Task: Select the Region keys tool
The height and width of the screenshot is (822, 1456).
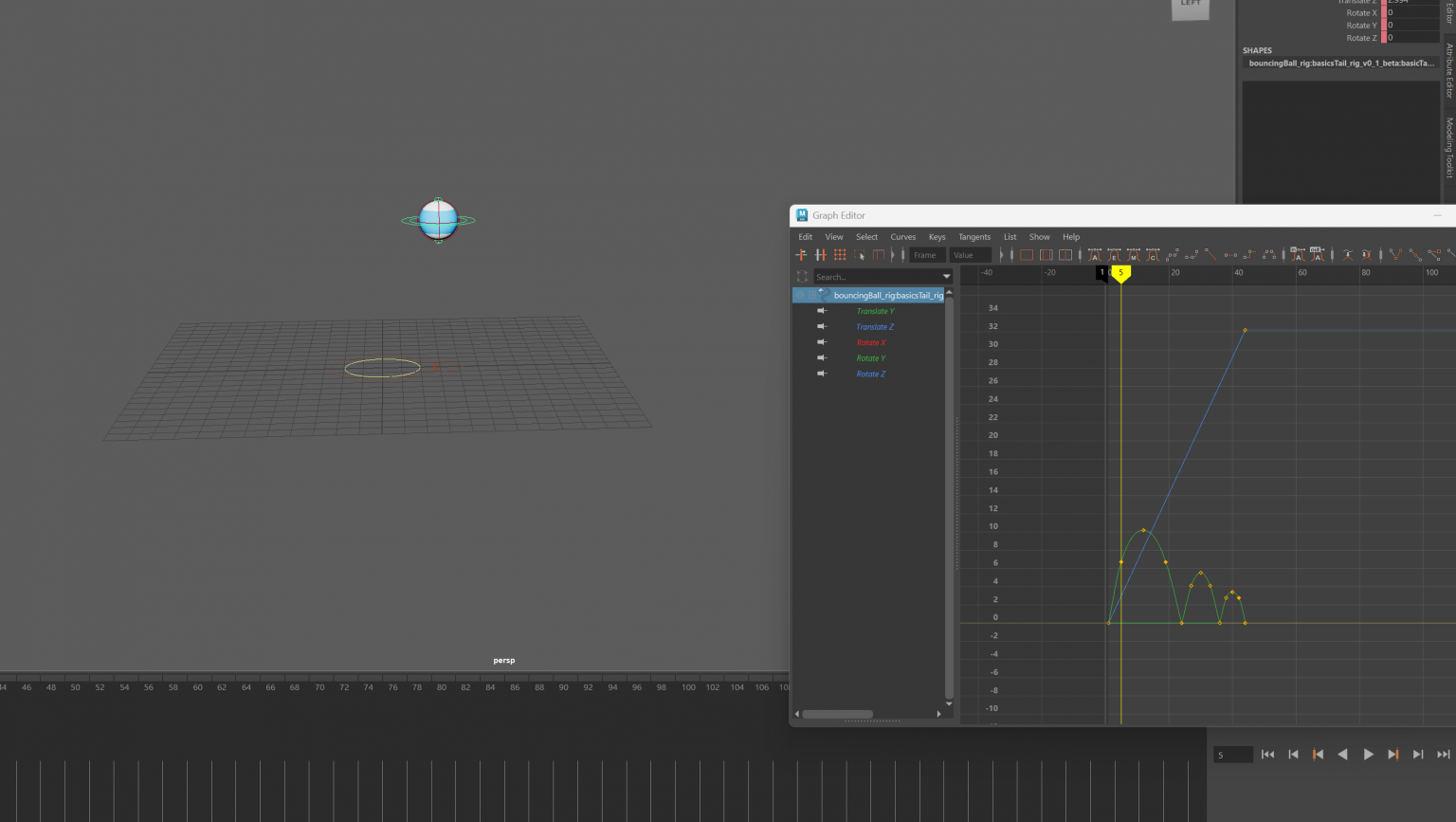Action: [860, 255]
